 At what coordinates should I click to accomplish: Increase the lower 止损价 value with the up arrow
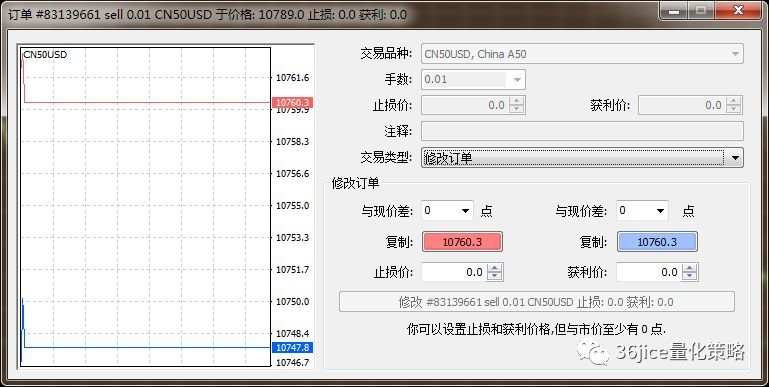(495, 268)
